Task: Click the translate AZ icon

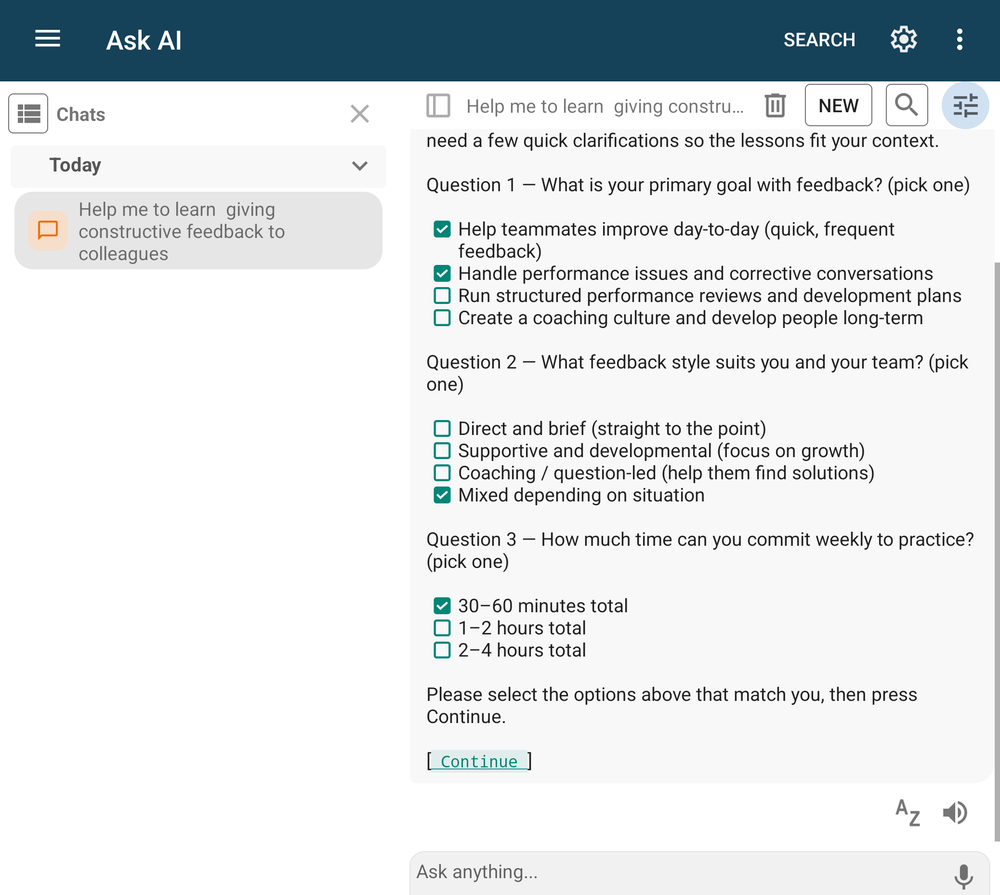Action: pos(908,812)
